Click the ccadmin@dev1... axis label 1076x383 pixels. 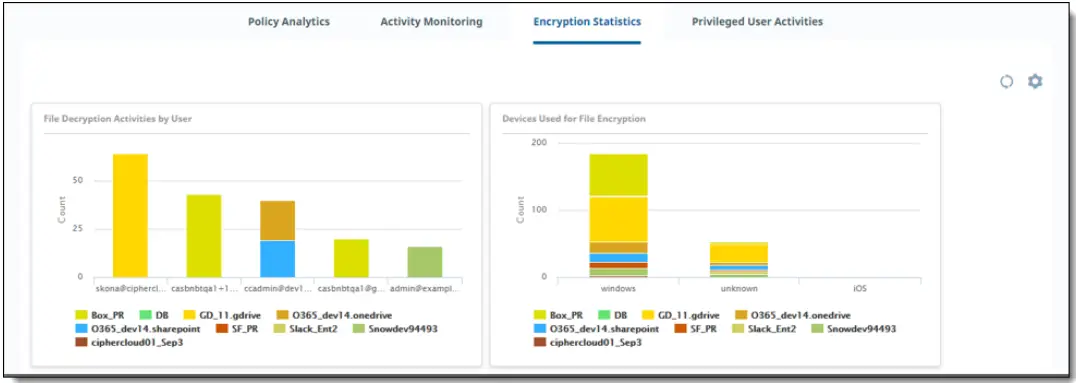[278, 289]
